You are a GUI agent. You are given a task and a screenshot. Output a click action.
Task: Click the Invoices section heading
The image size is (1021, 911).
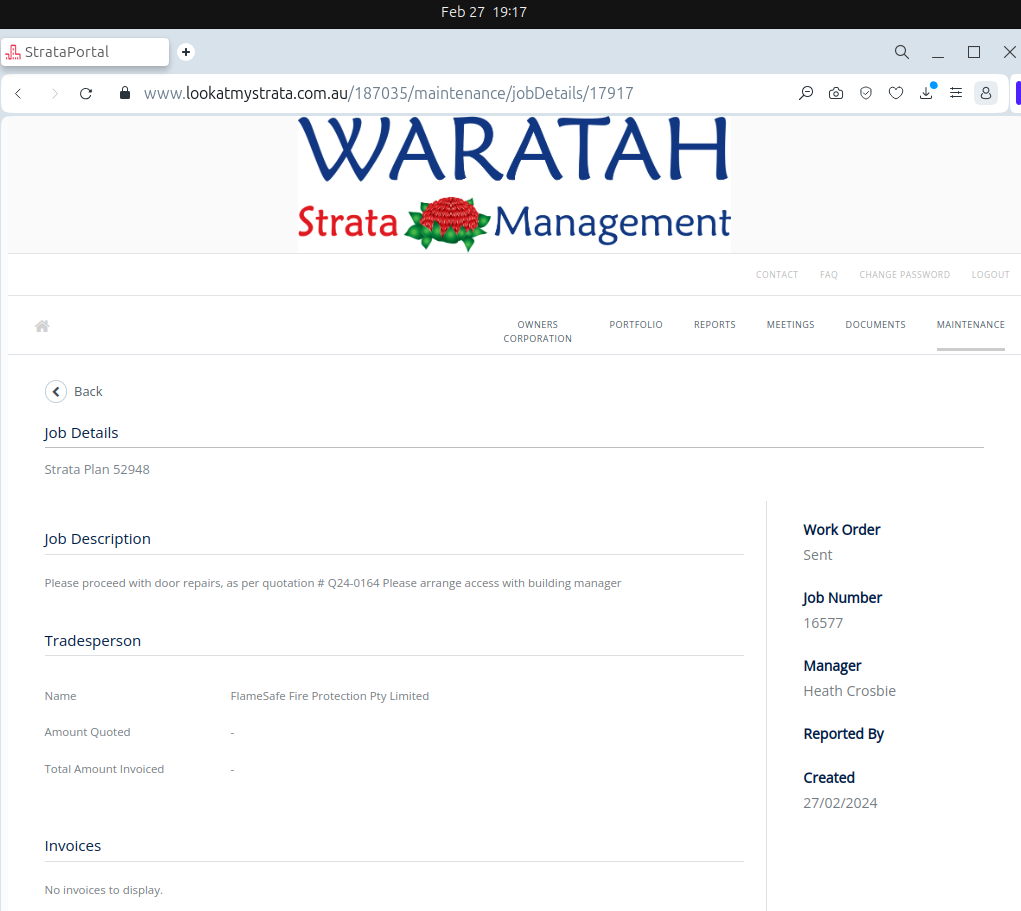(x=73, y=846)
